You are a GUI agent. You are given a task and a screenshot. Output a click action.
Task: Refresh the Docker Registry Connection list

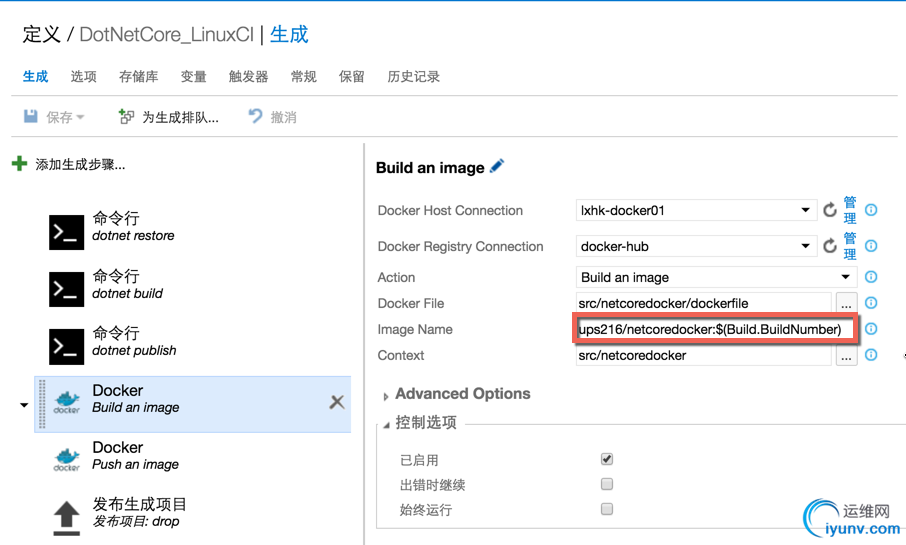830,246
